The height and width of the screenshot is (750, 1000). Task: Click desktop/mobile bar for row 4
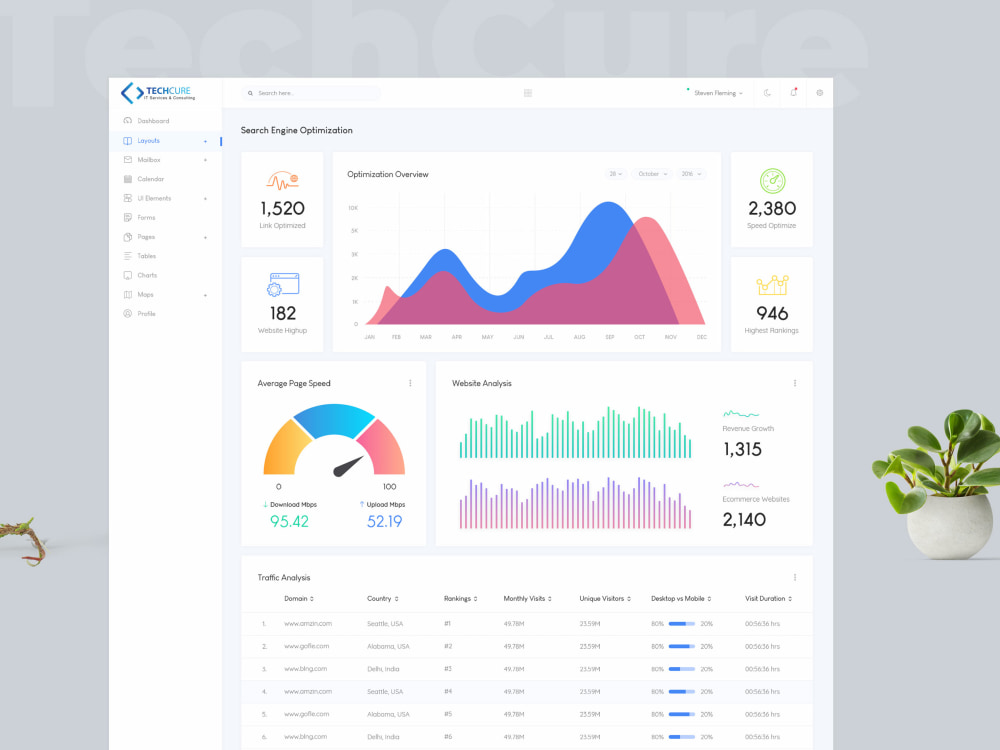682,691
